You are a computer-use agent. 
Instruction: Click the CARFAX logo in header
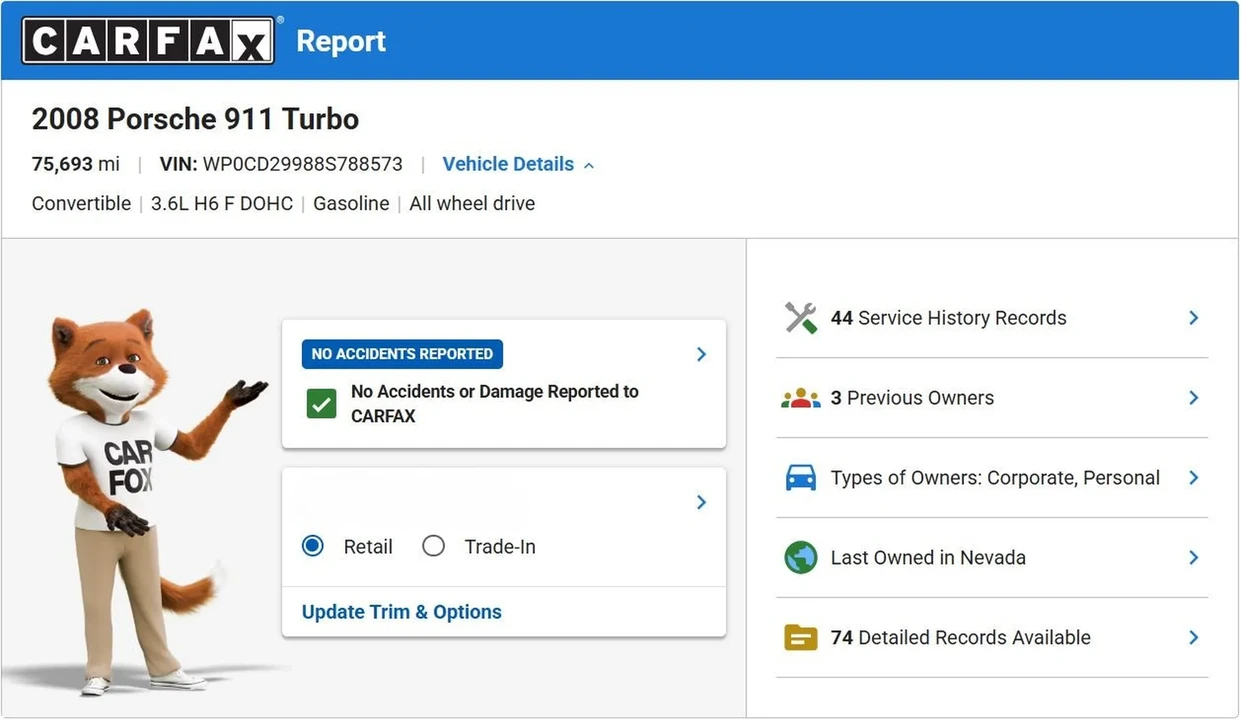[x=148, y=41]
